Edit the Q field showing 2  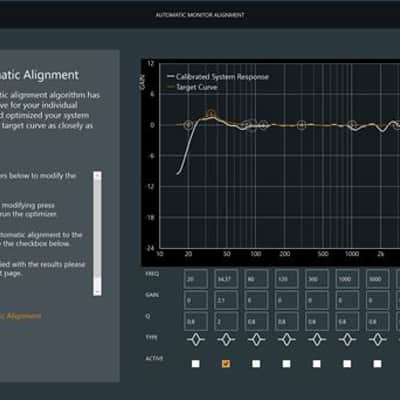click(x=226, y=321)
